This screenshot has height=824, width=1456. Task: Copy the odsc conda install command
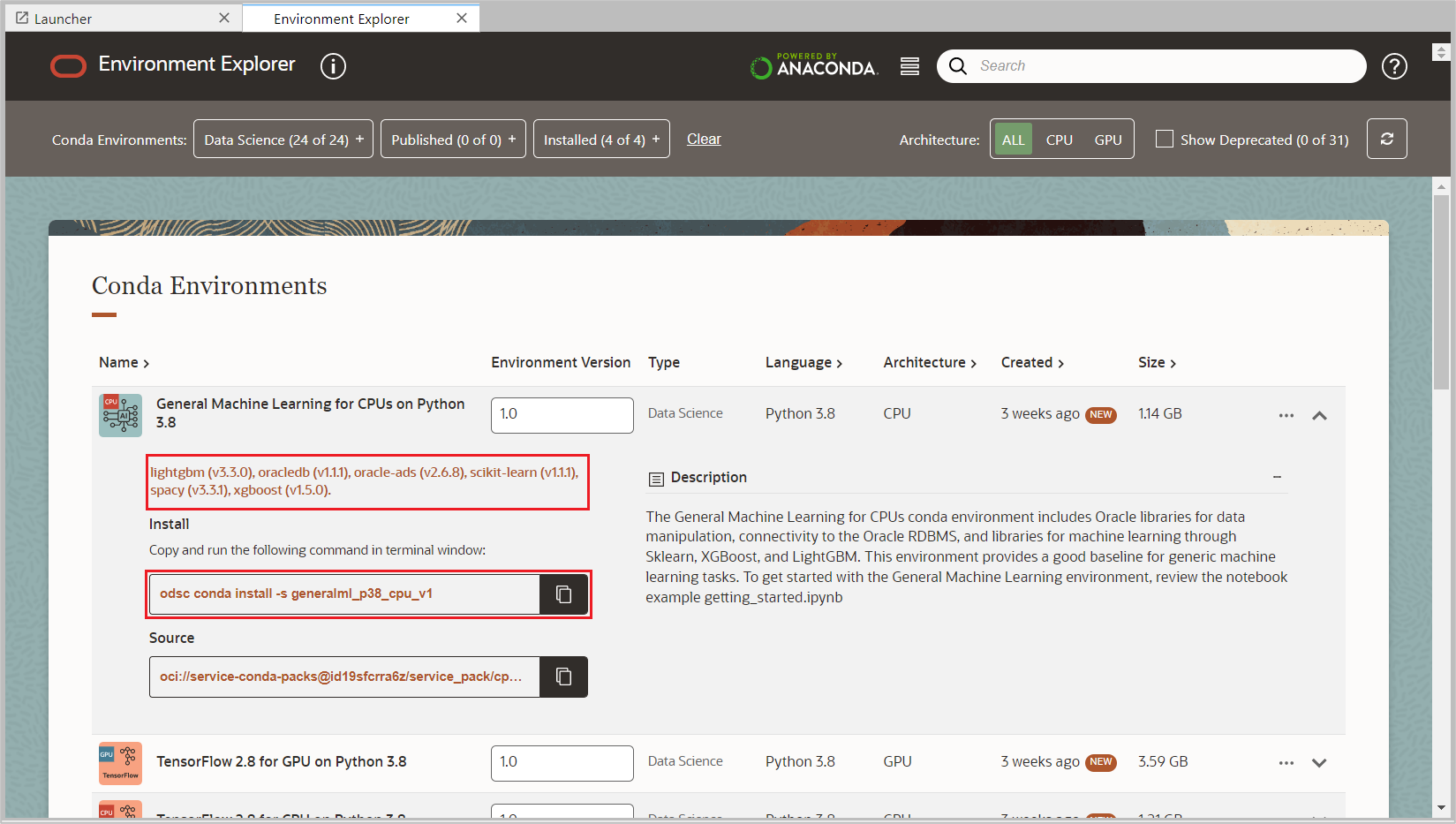[x=563, y=594]
